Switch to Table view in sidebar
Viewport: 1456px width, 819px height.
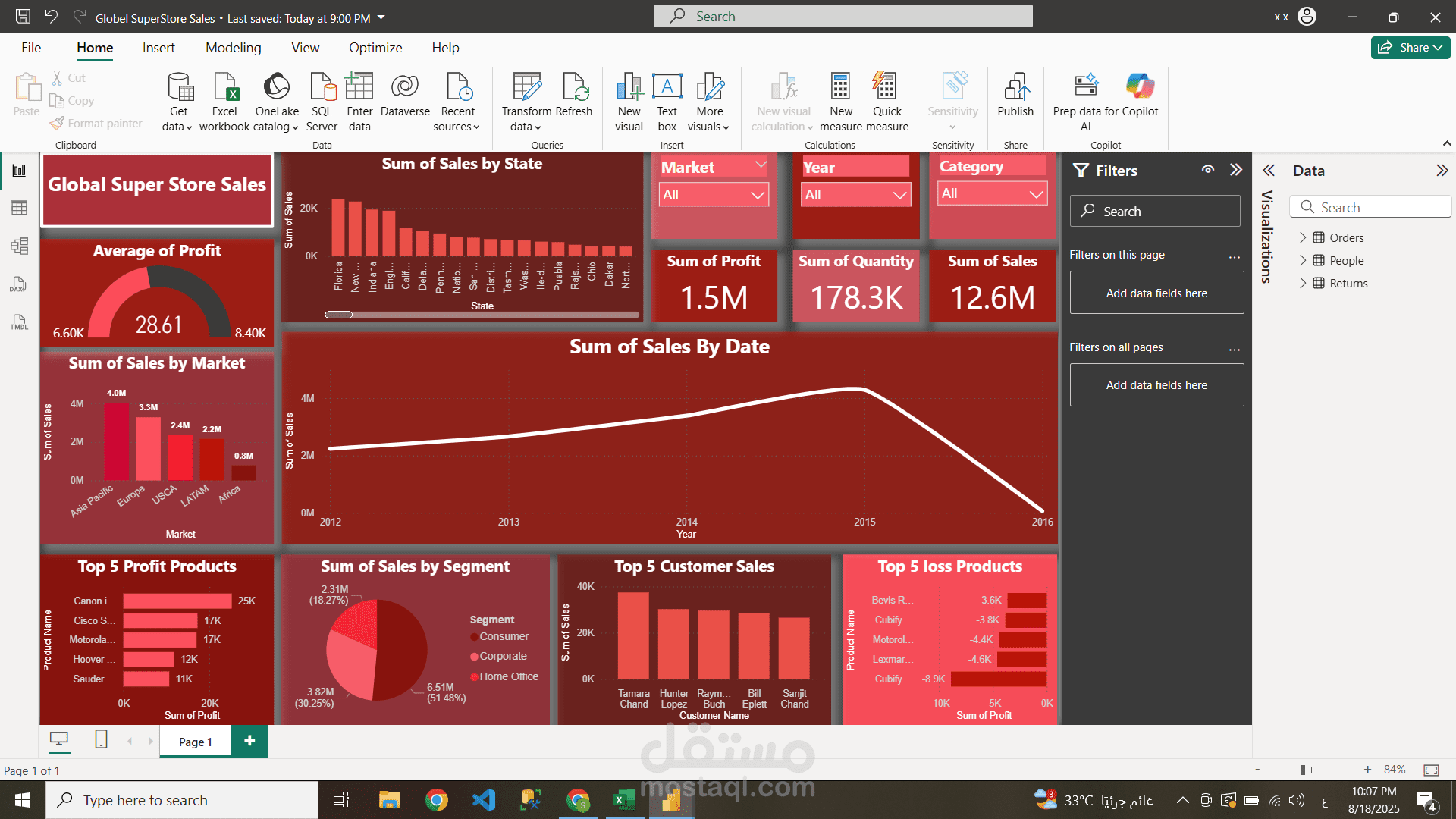point(19,208)
